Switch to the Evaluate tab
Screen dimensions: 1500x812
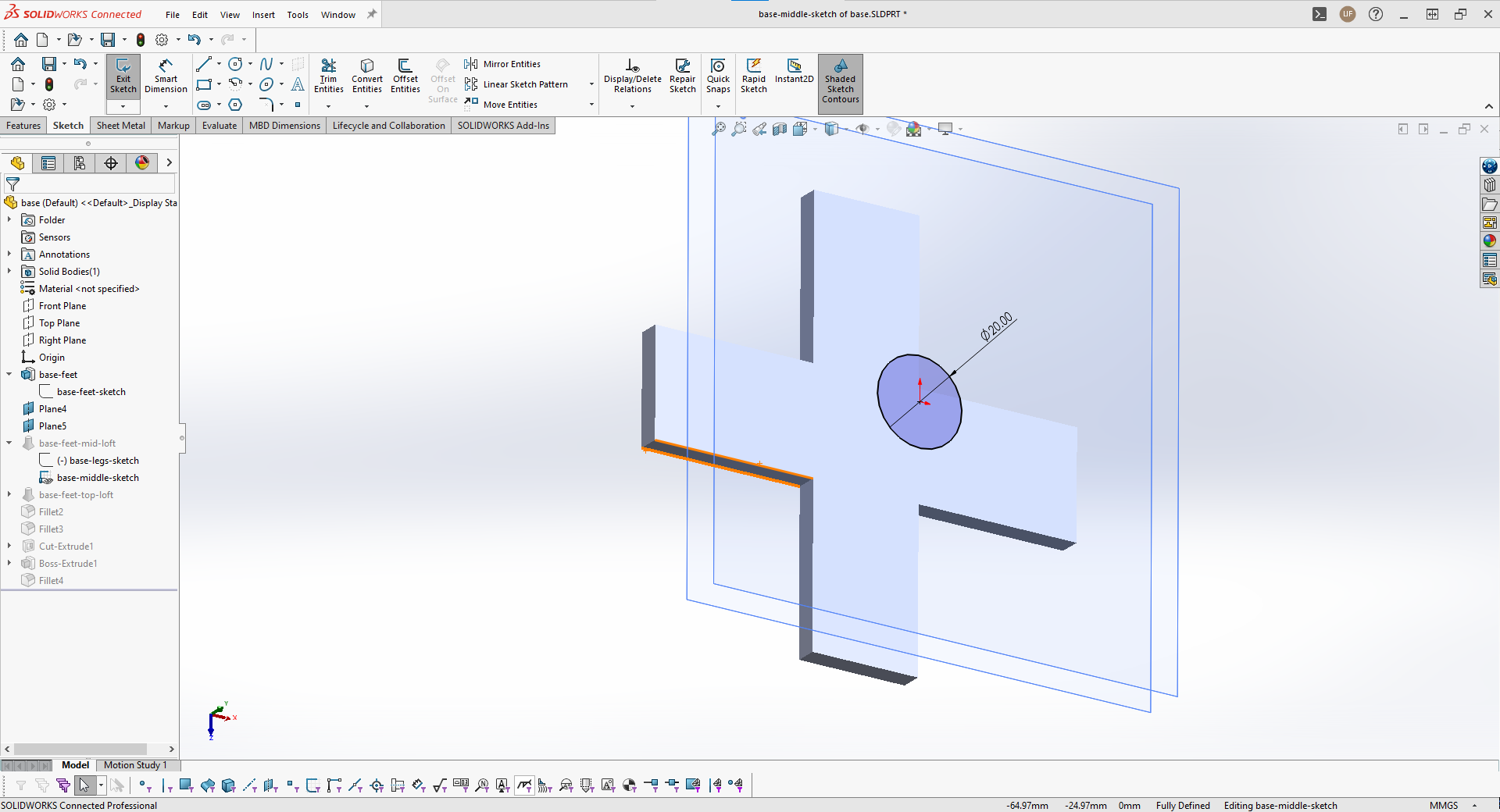tap(220, 126)
